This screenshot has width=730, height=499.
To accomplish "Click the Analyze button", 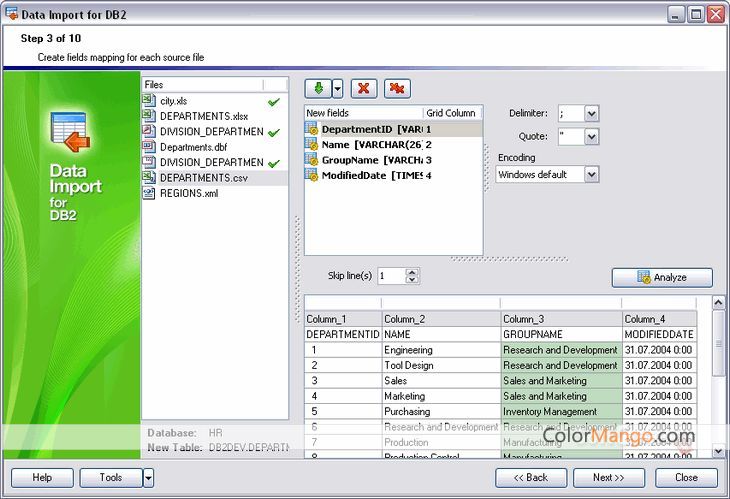I will pyautogui.click(x=662, y=277).
